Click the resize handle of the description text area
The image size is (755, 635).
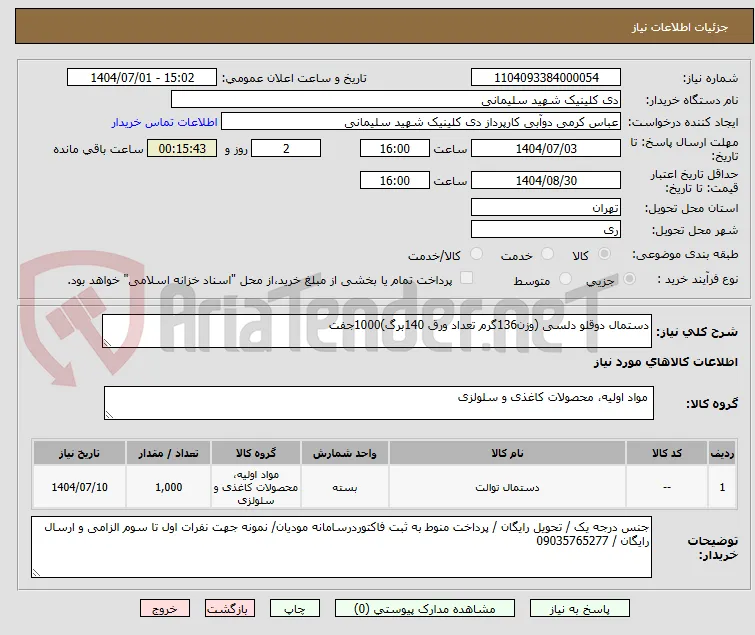coord(107,343)
